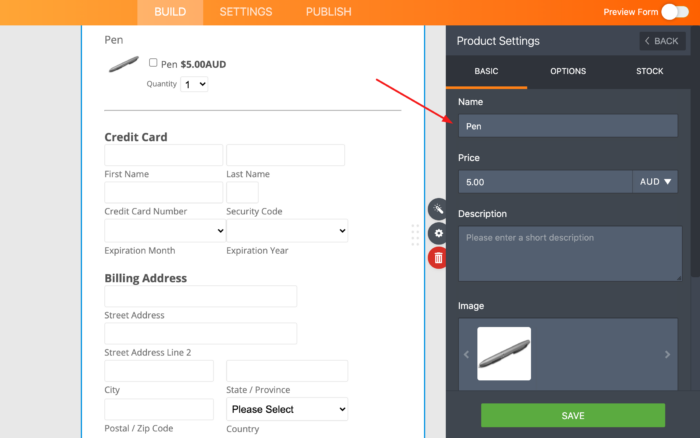Go to the next product image
700x438 pixels.
pyautogui.click(x=667, y=354)
